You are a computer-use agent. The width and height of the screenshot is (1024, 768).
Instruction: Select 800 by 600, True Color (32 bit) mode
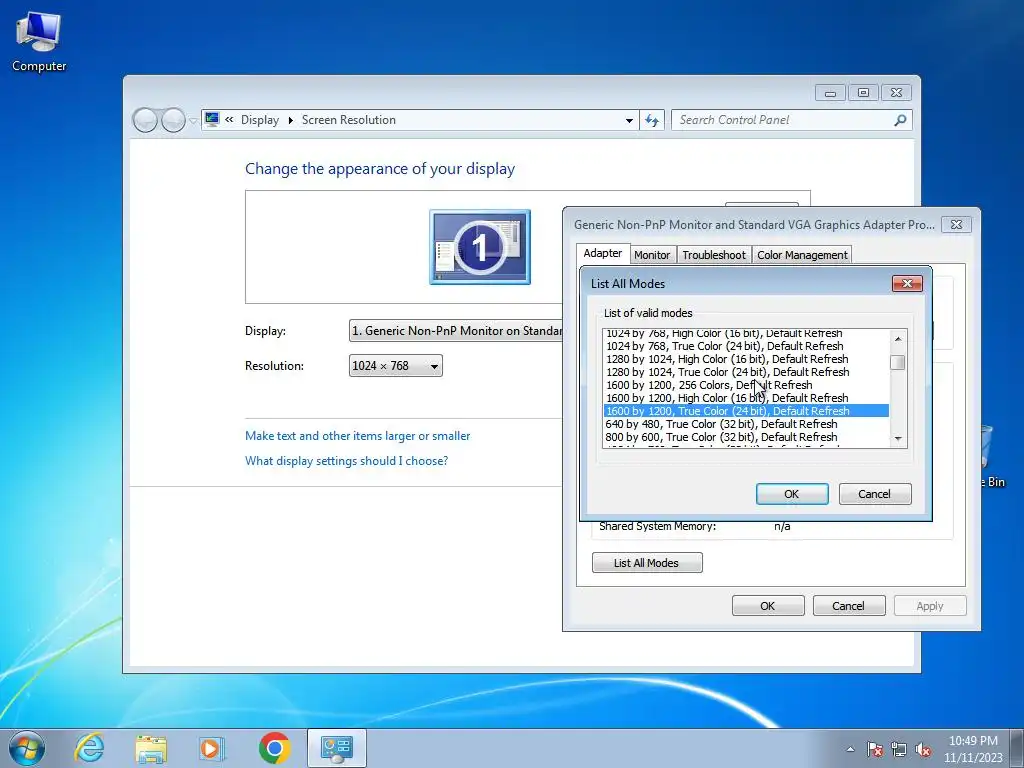746,437
